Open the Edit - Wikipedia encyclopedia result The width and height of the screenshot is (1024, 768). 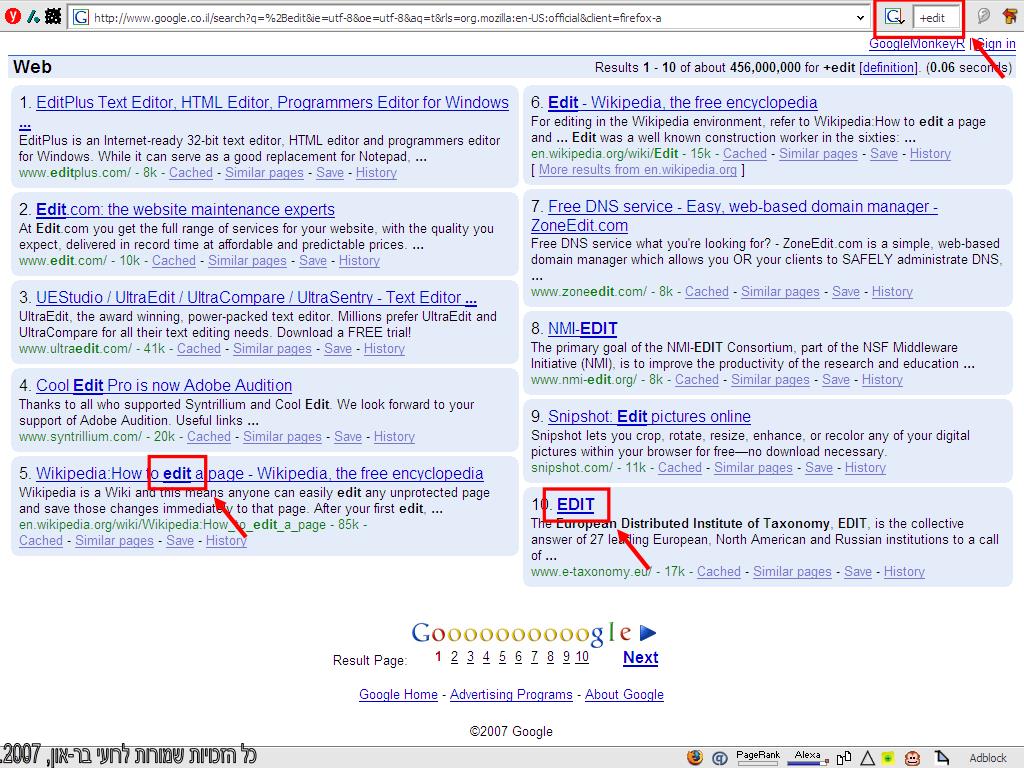click(682, 103)
